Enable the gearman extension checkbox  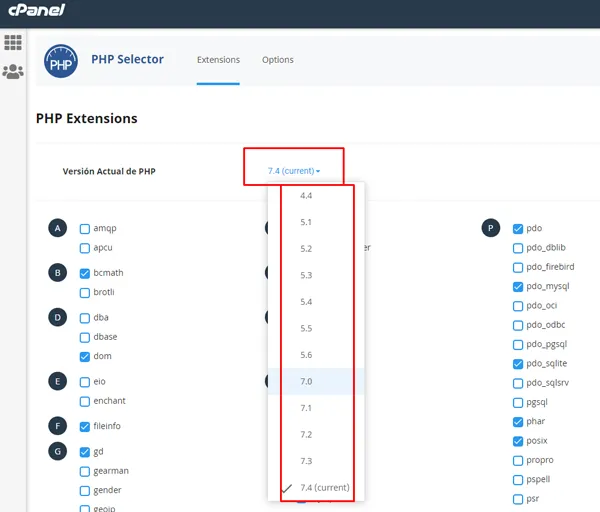[85, 471]
